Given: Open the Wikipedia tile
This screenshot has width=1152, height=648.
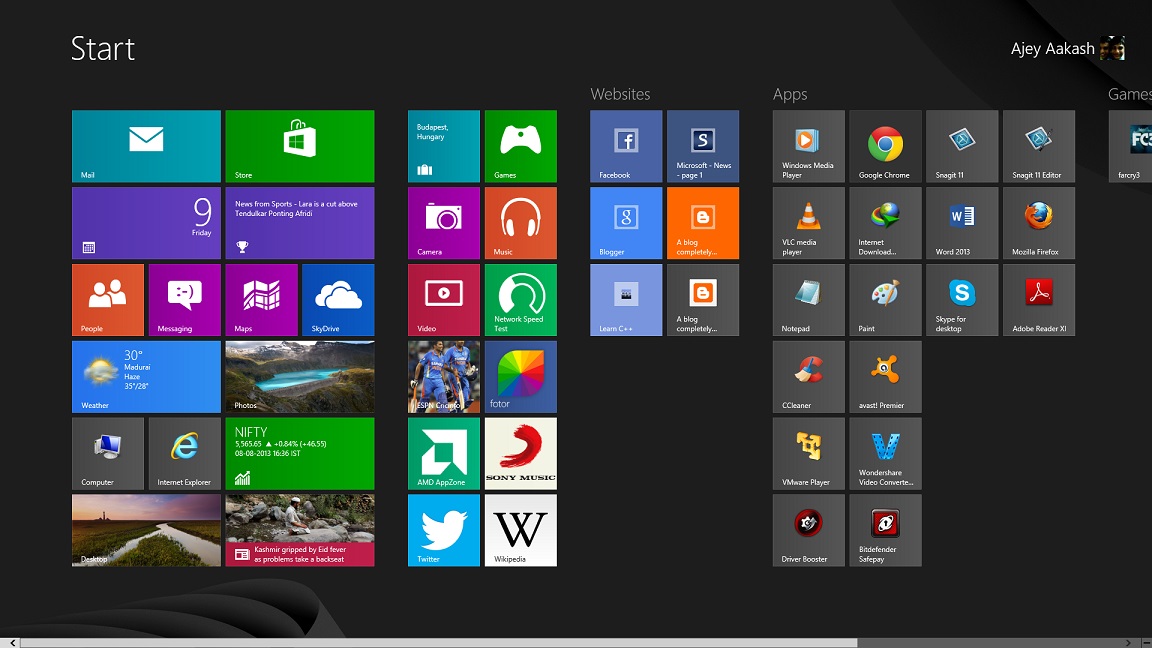Looking at the screenshot, I should point(521,530).
